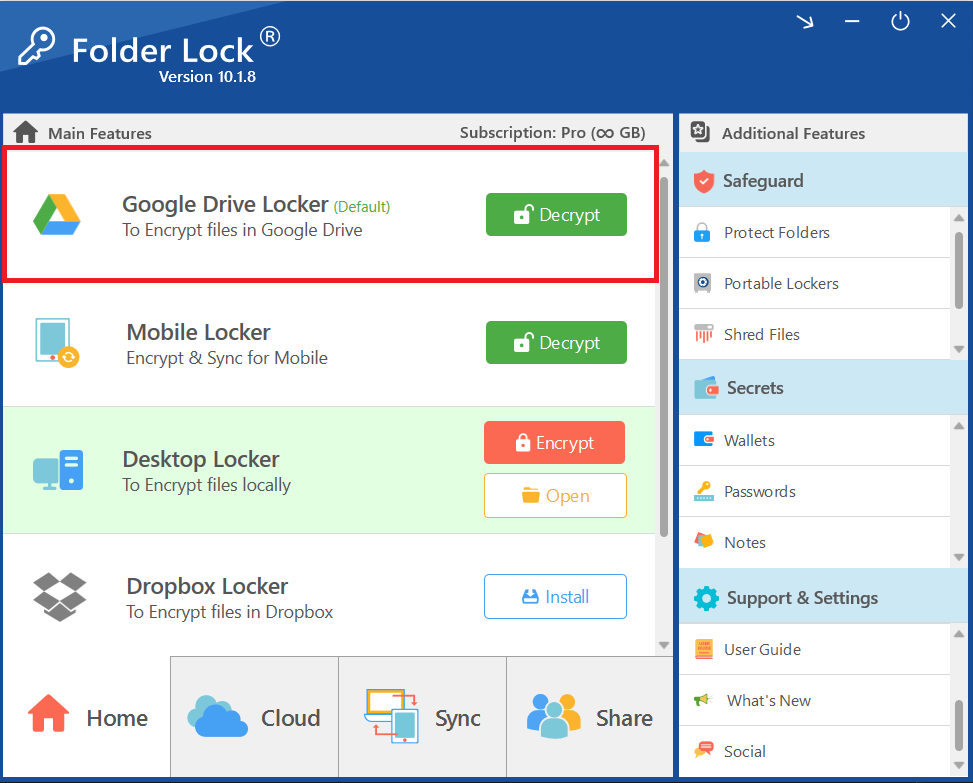Click the Version 10.1.8 label
This screenshot has width=973, height=783.
click(x=207, y=76)
